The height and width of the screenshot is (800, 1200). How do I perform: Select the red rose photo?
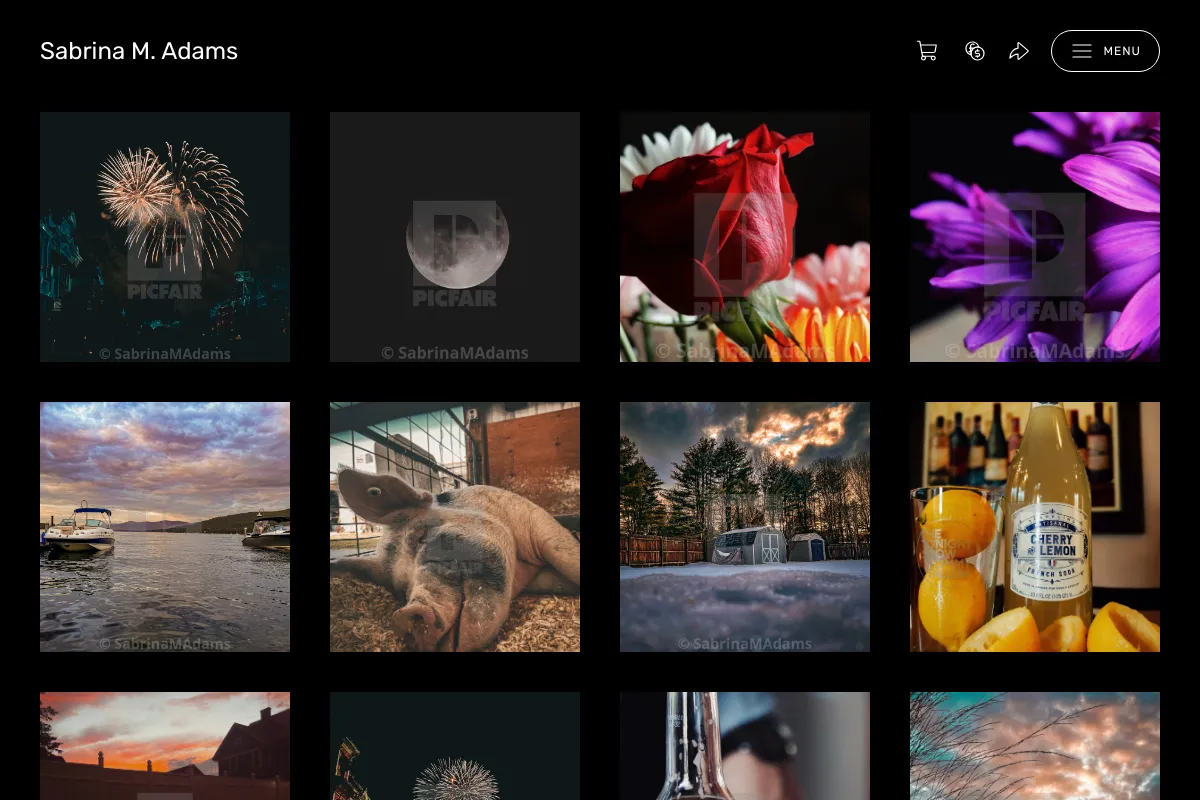pyautogui.click(x=745, y=237)
